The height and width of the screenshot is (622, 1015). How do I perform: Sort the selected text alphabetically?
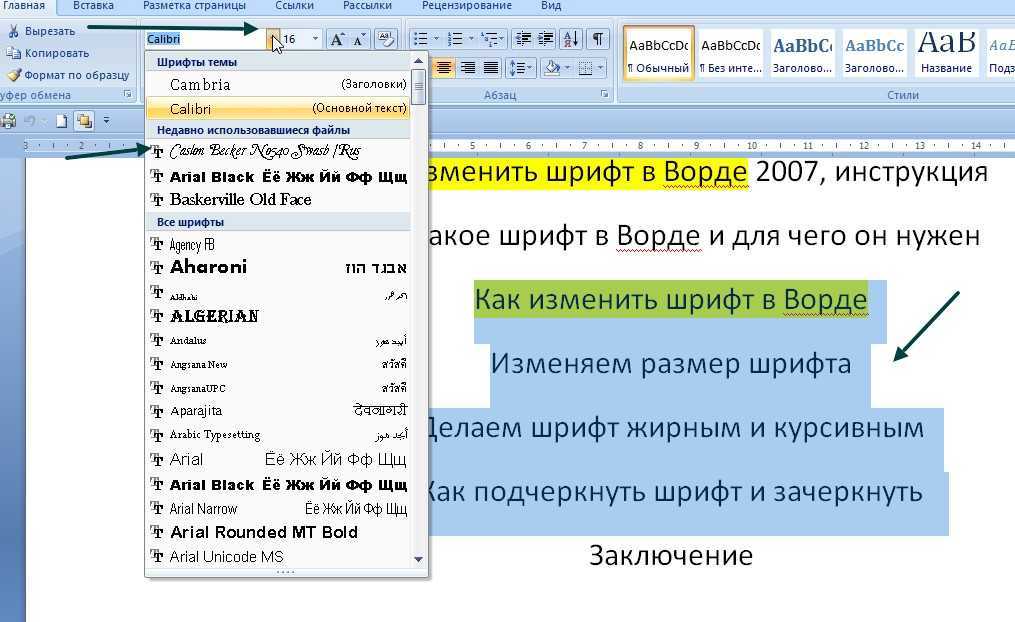click(571, 39)
